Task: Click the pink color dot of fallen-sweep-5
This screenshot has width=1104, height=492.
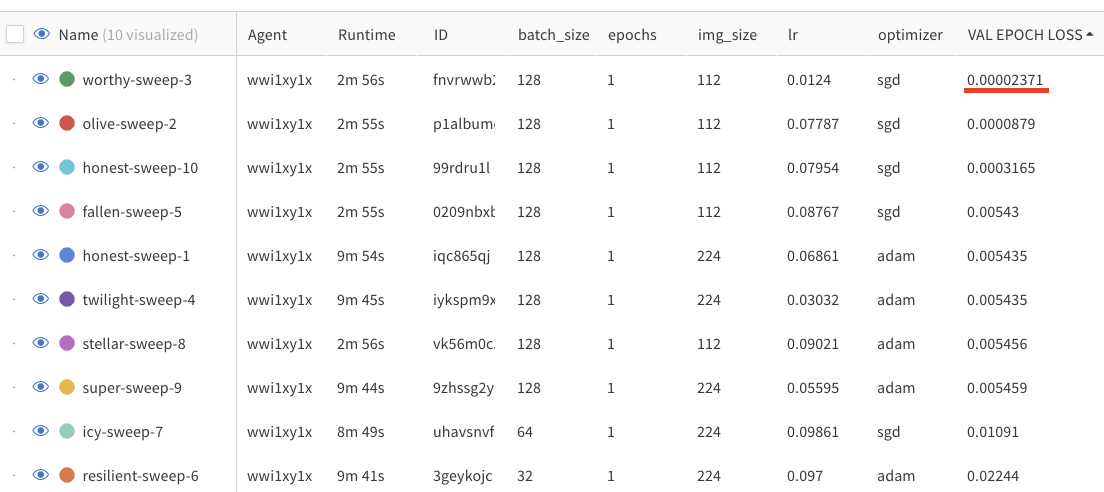Action: coord(67,211)
